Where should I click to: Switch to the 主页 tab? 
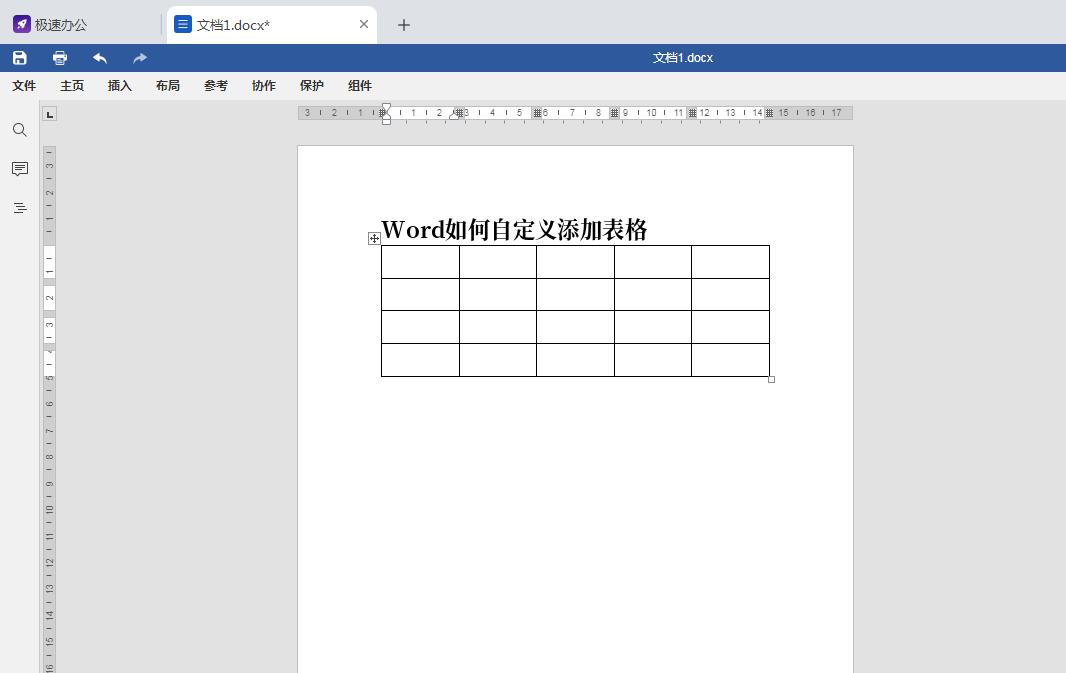point(72,86)
